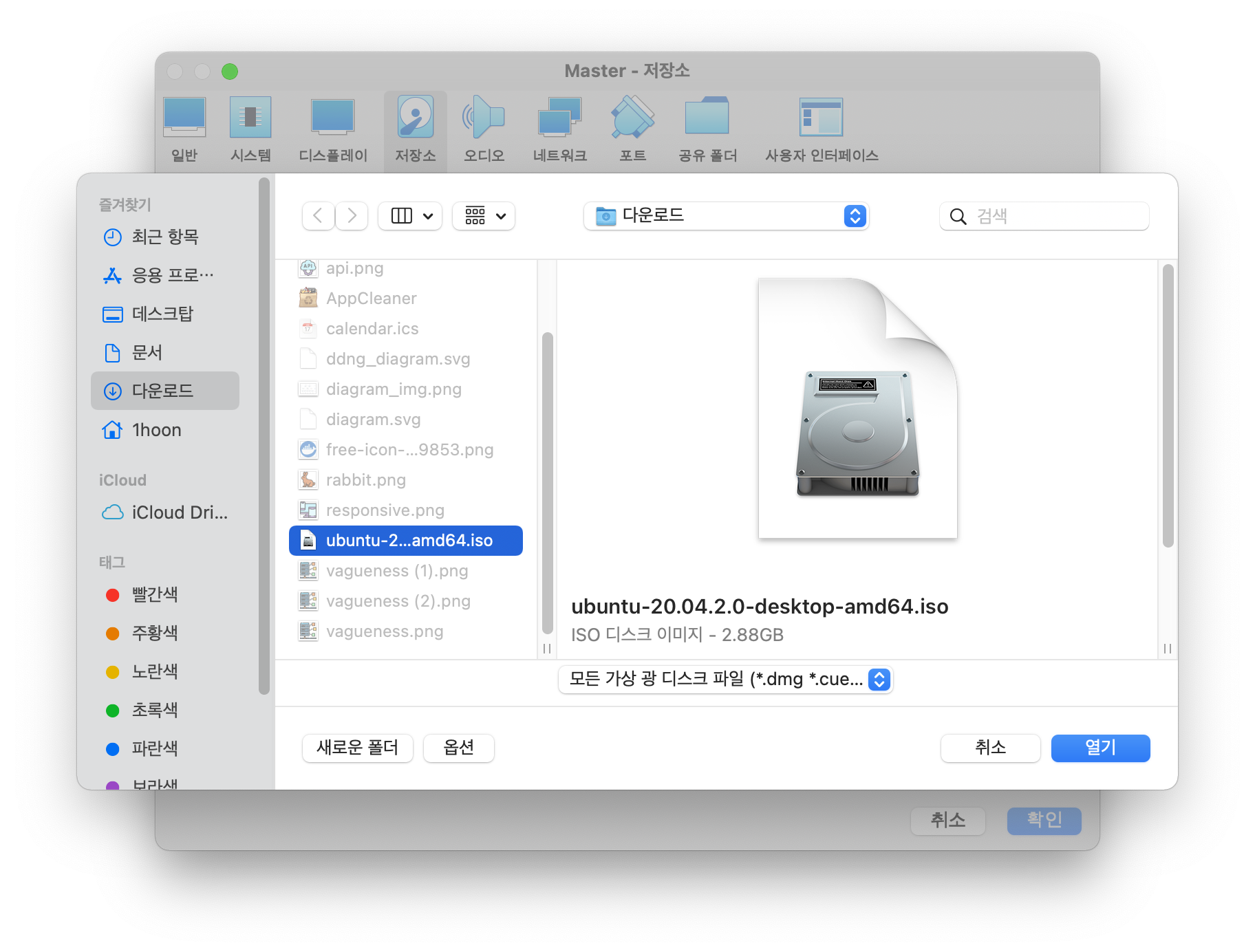Open the 공유 폴더 settings tab in Master window
The width and height of the screenshot is (1255, 952).
point(707,130)
